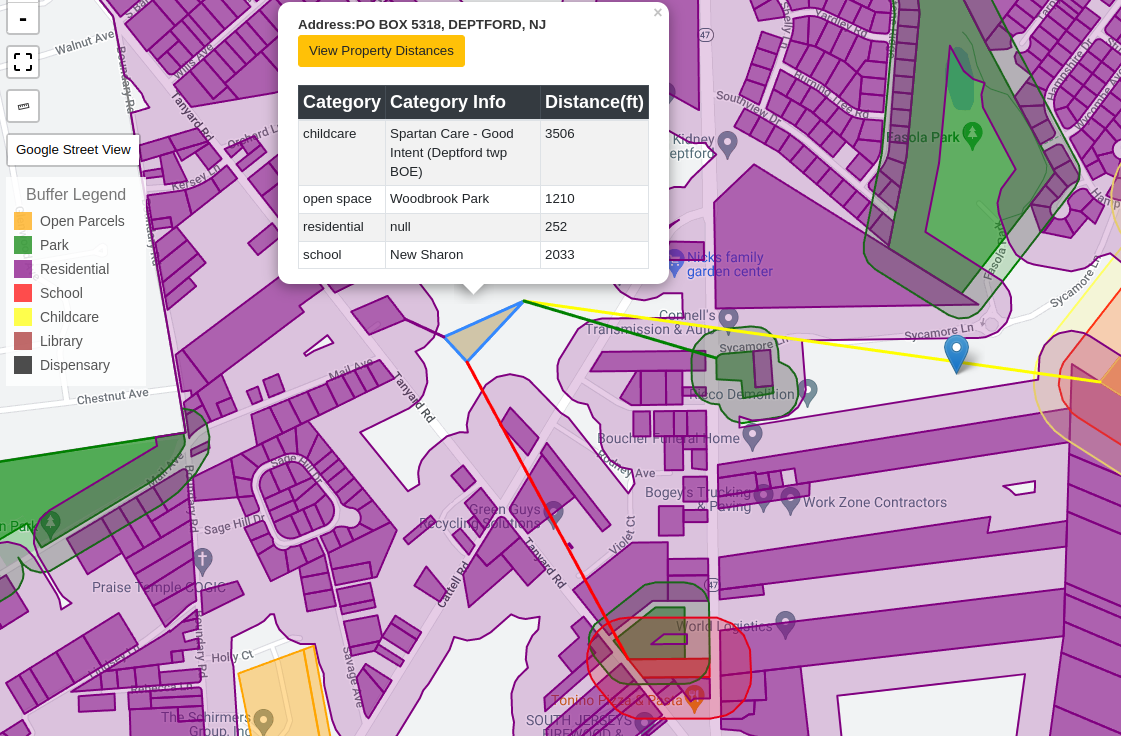Click the Kidney Deptford location pin

[x=727, y=144]
